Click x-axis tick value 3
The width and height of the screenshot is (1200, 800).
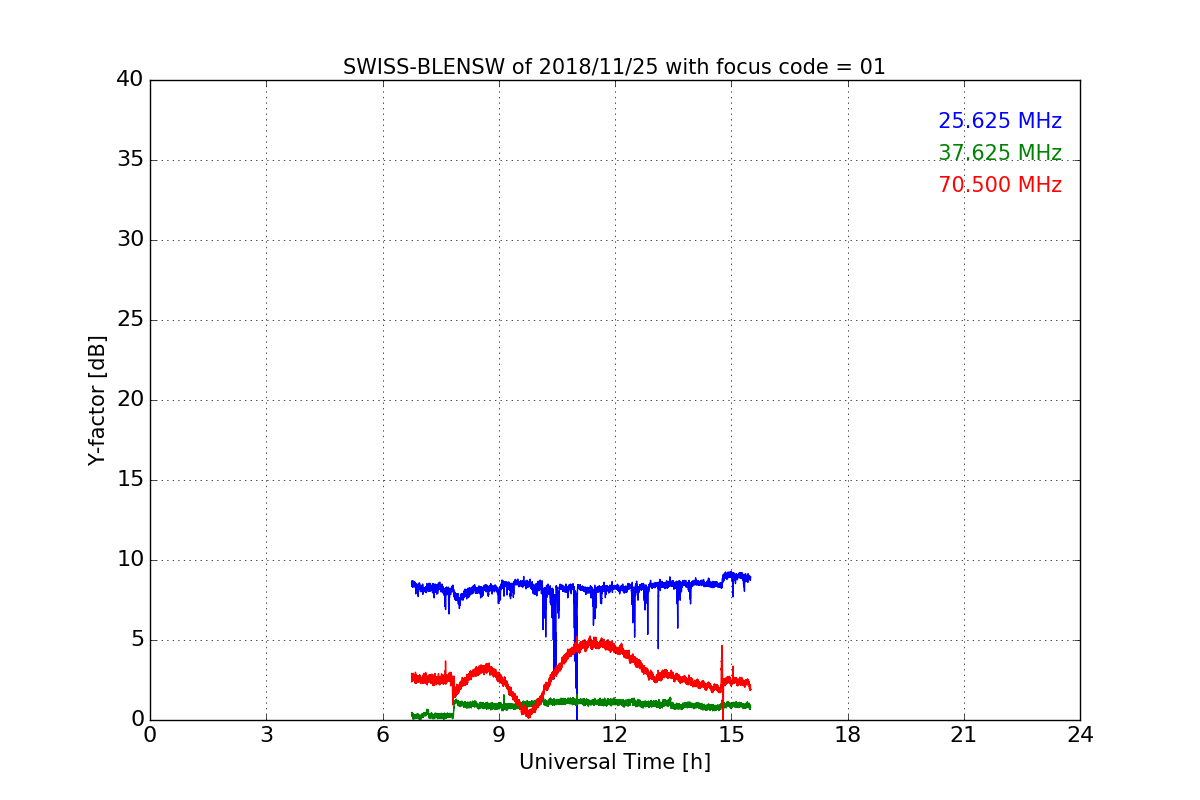pyautogui.click(x=266, y=735)
